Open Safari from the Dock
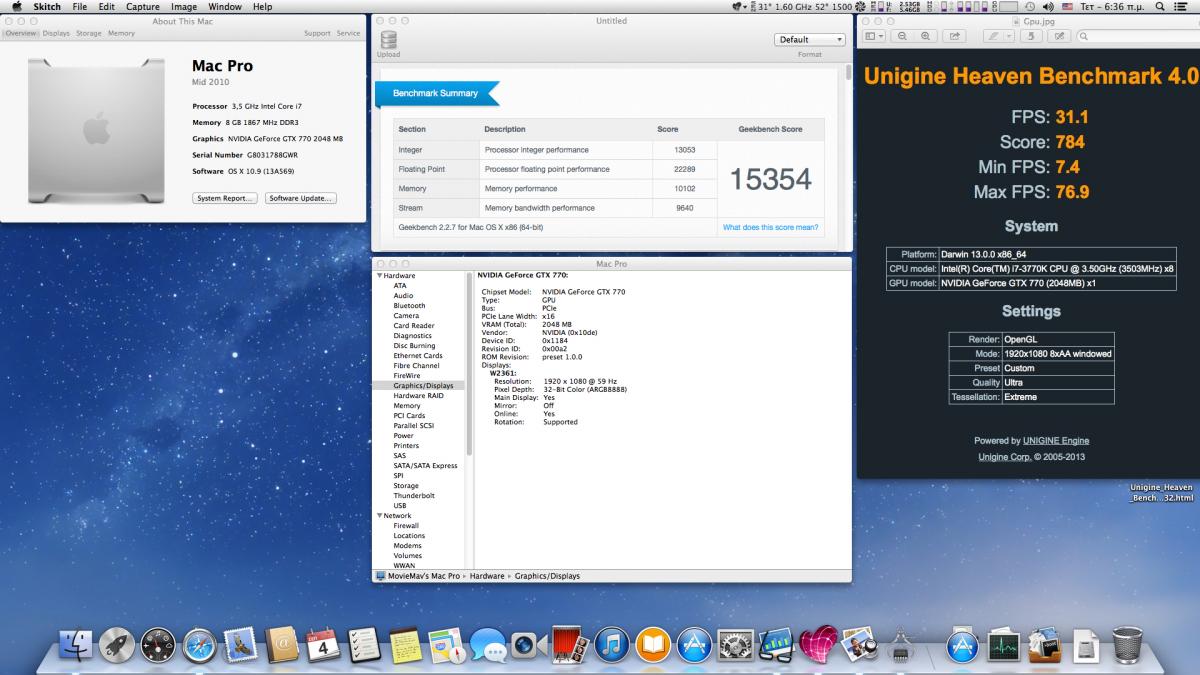Image resolution: width=1200 pixels, height=675 pixels. pos(200,646)
